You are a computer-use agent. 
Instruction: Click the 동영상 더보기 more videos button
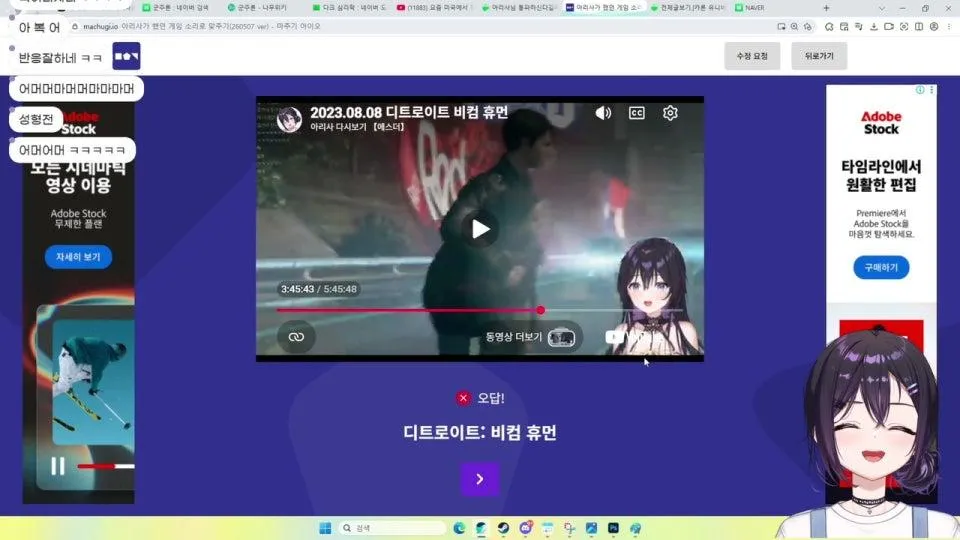(x=530, y=337)
